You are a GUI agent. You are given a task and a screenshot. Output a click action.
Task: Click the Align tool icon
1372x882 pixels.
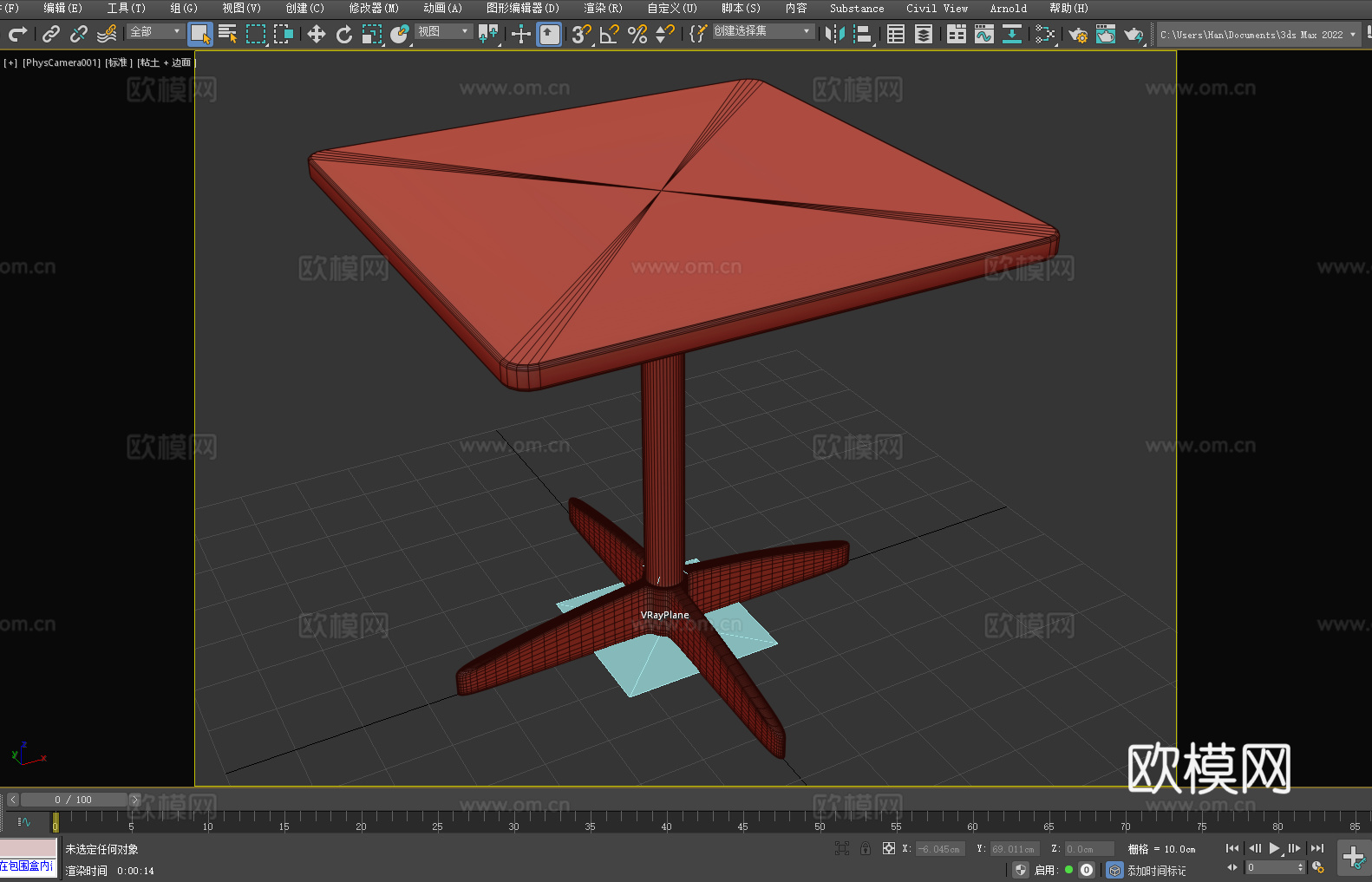[863, 34]
